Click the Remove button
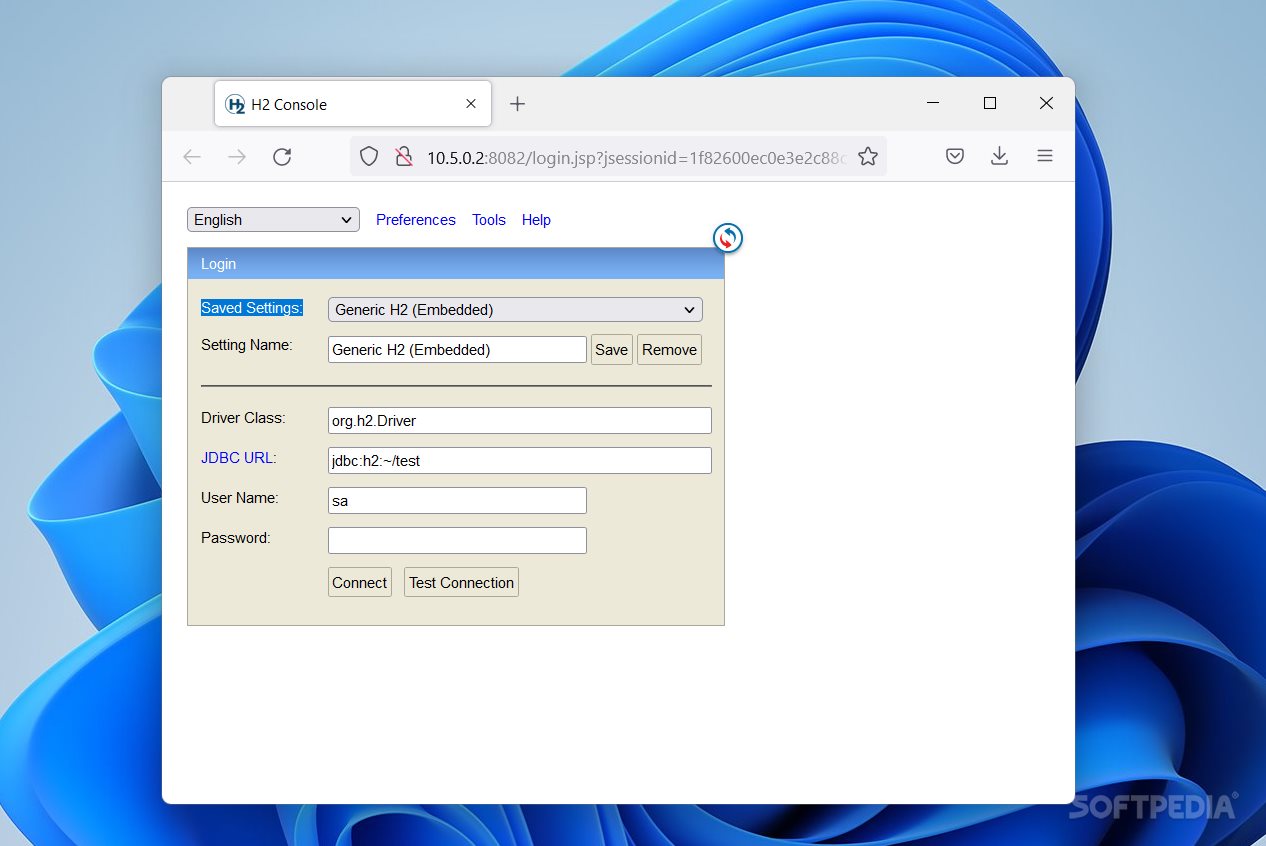1266x846 pixels. 669,350
